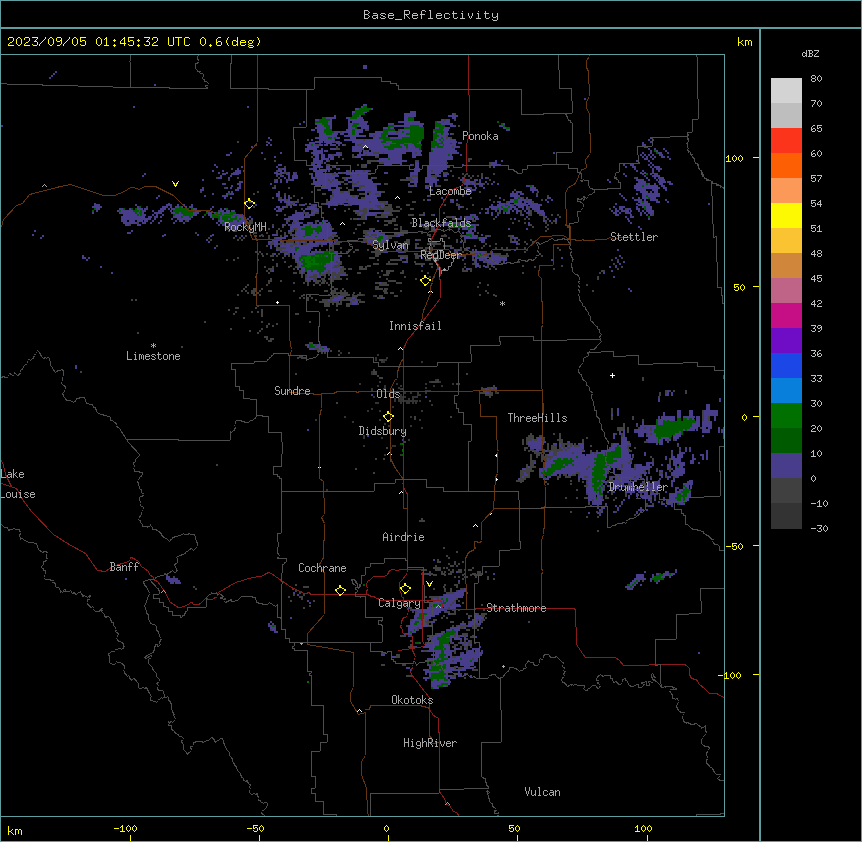The width and height of the screenshot is (862, 842).
Task: Select the Blackfalds label
Action: [441, 223]
